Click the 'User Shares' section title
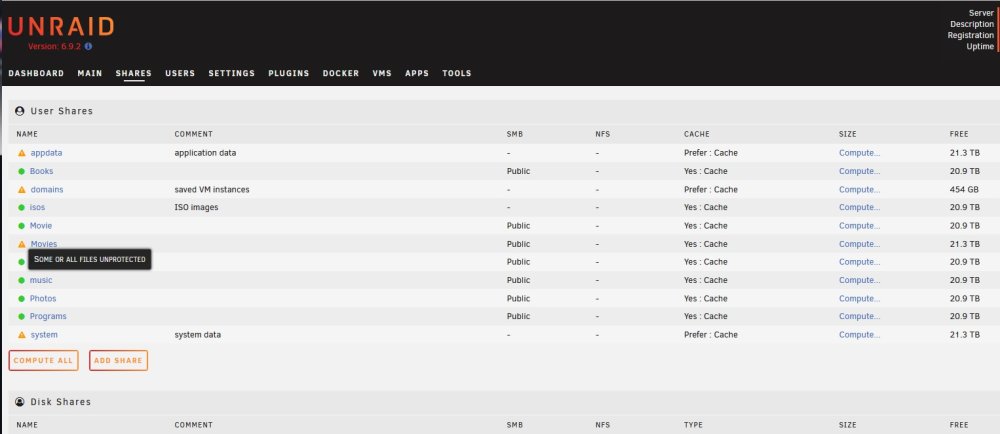1000x434 pixels. [x=62, y=111]
